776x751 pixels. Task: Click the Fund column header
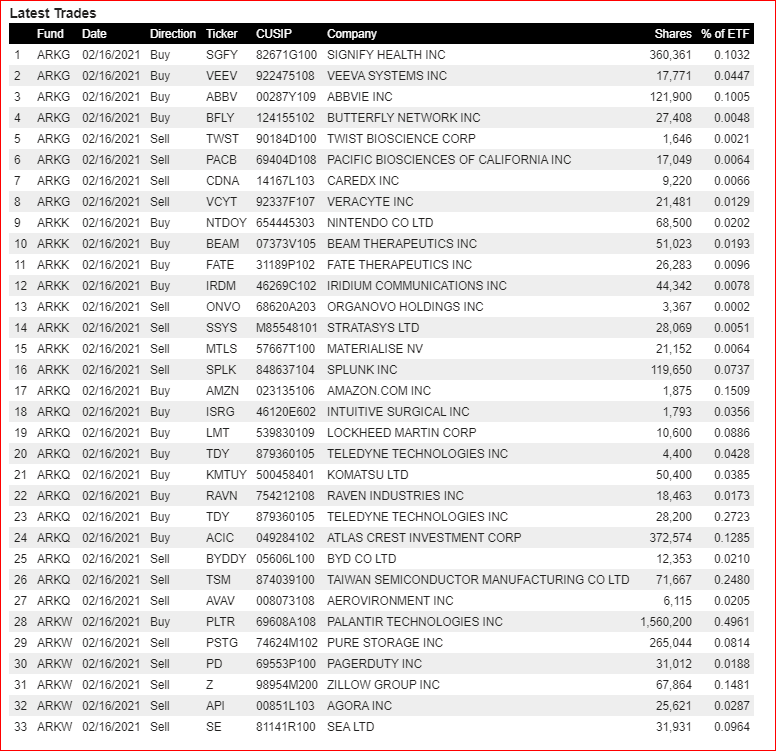click(x=50, y=34)
